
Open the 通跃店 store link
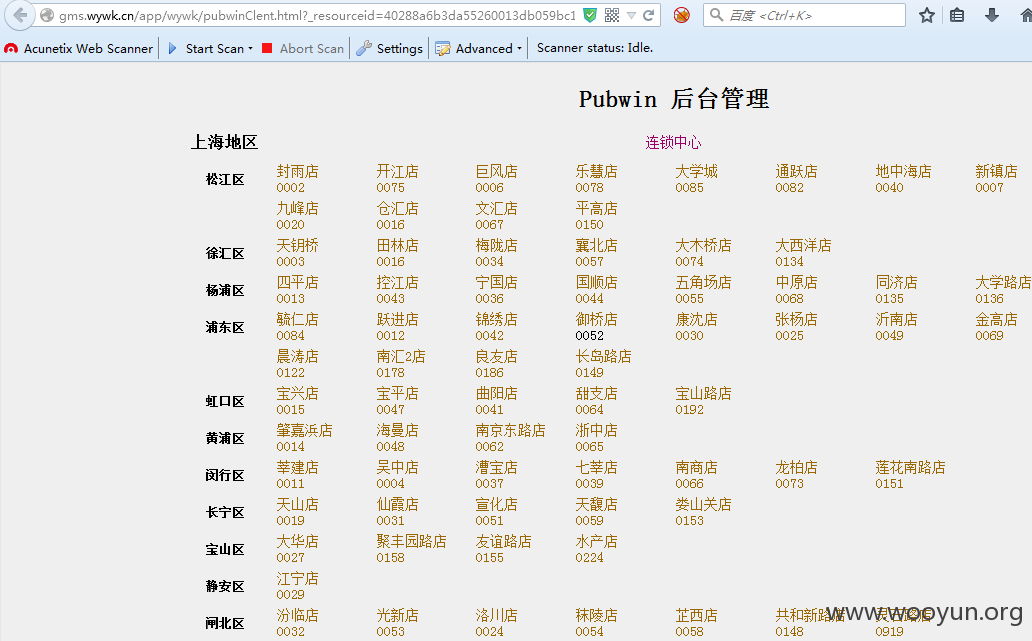796,171
